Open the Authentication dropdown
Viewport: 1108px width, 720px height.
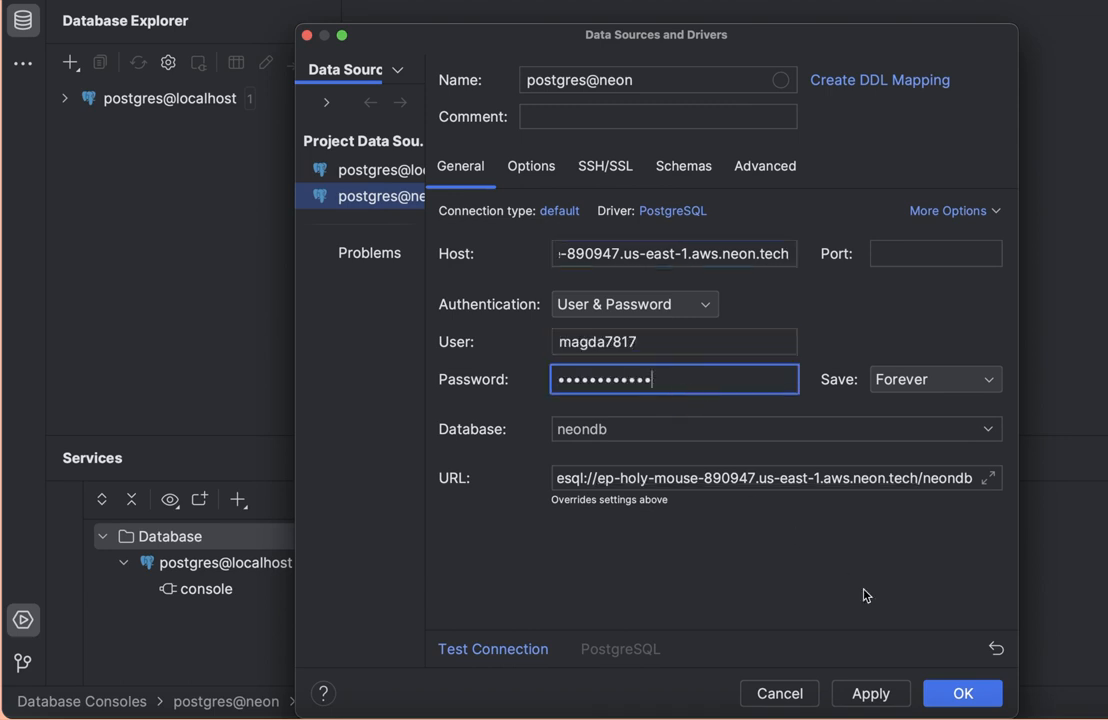pos(634,304)
